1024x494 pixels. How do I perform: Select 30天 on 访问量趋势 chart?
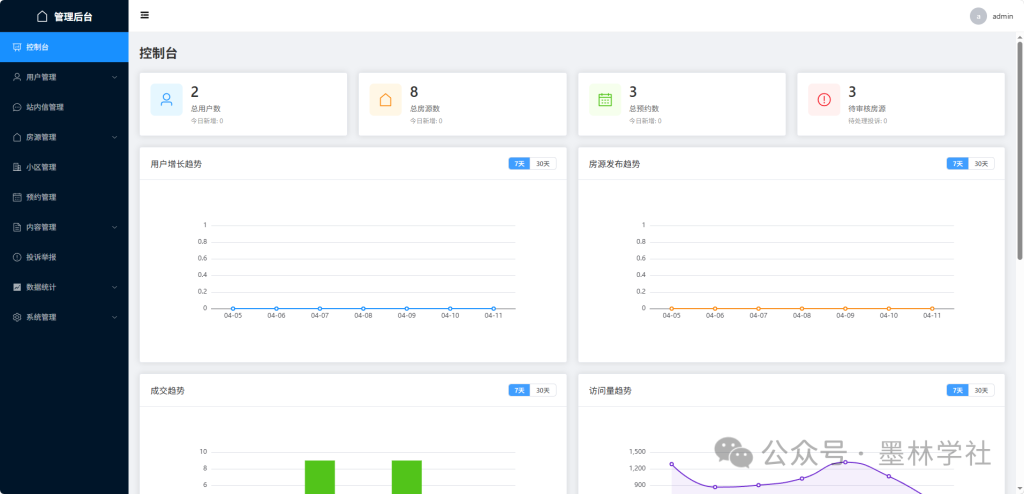pyautogui.click(x=981, y=390)
